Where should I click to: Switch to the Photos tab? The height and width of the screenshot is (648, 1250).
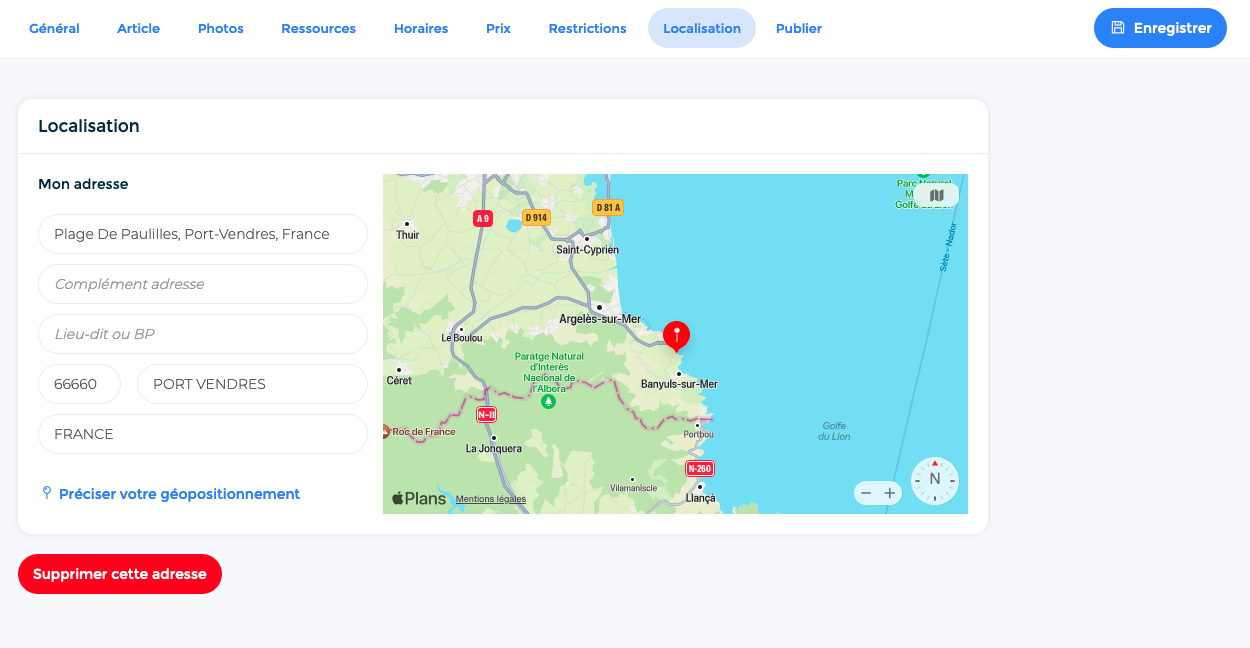coord(221,28)
